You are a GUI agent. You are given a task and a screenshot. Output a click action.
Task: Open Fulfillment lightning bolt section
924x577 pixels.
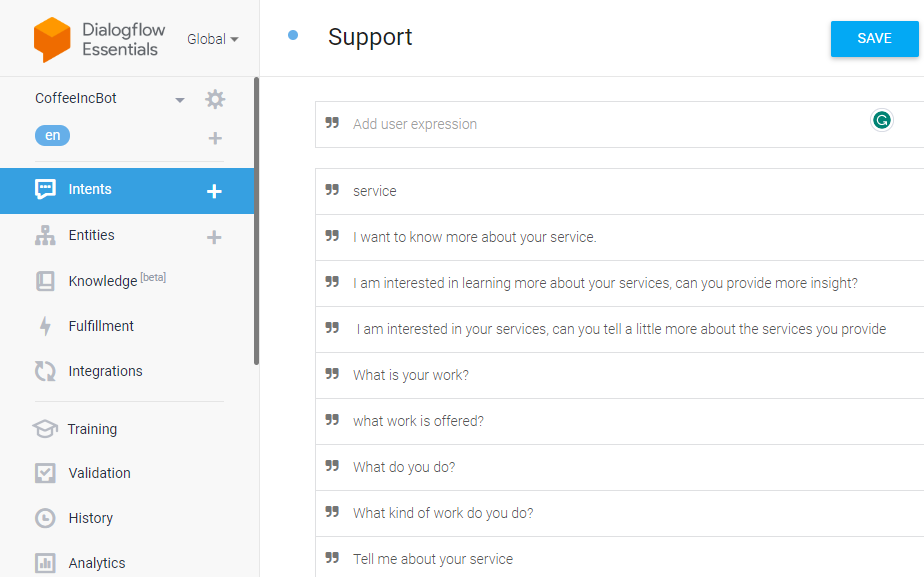click(x=45, y=326)
